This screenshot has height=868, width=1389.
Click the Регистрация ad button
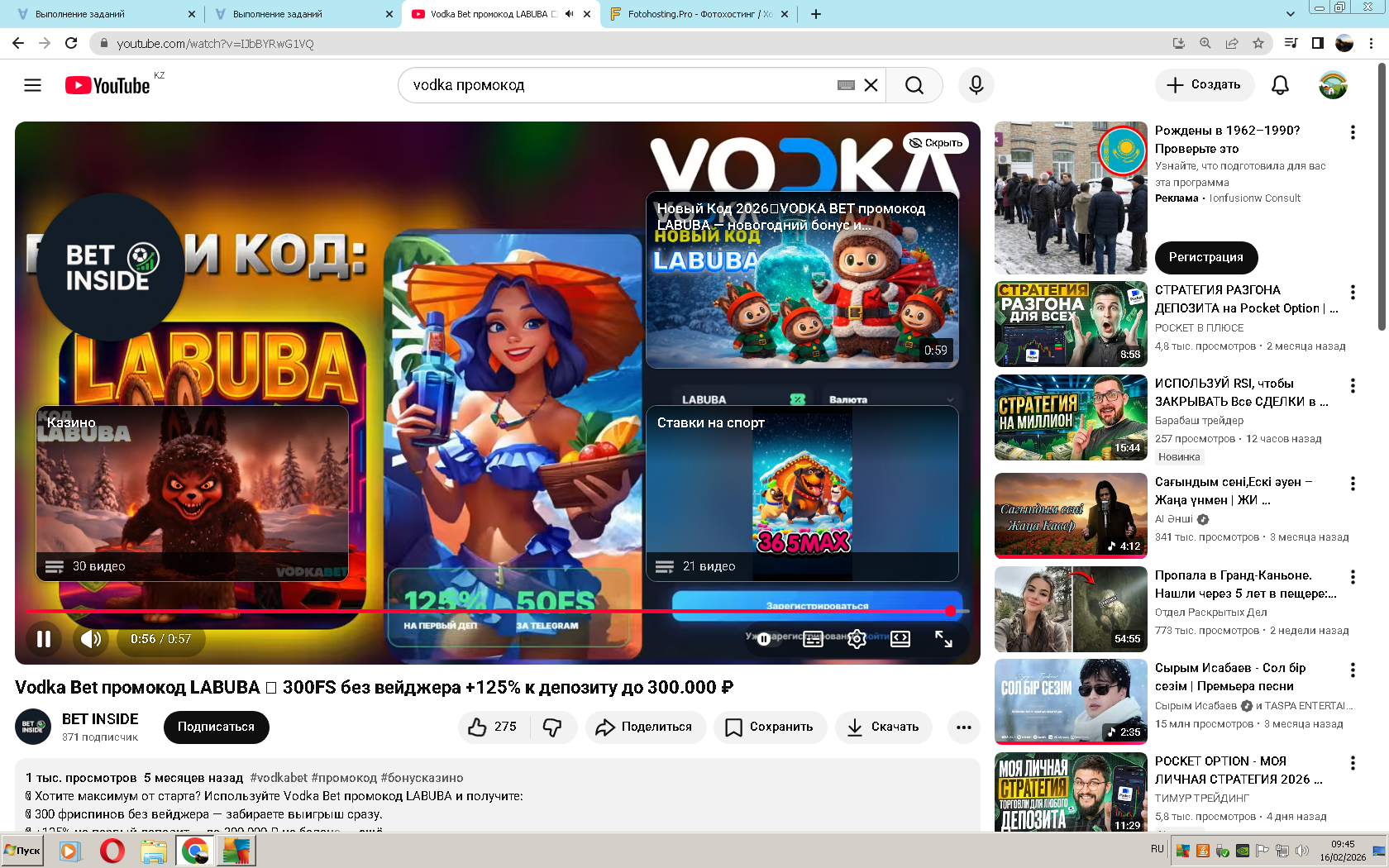coord(1205,257)
